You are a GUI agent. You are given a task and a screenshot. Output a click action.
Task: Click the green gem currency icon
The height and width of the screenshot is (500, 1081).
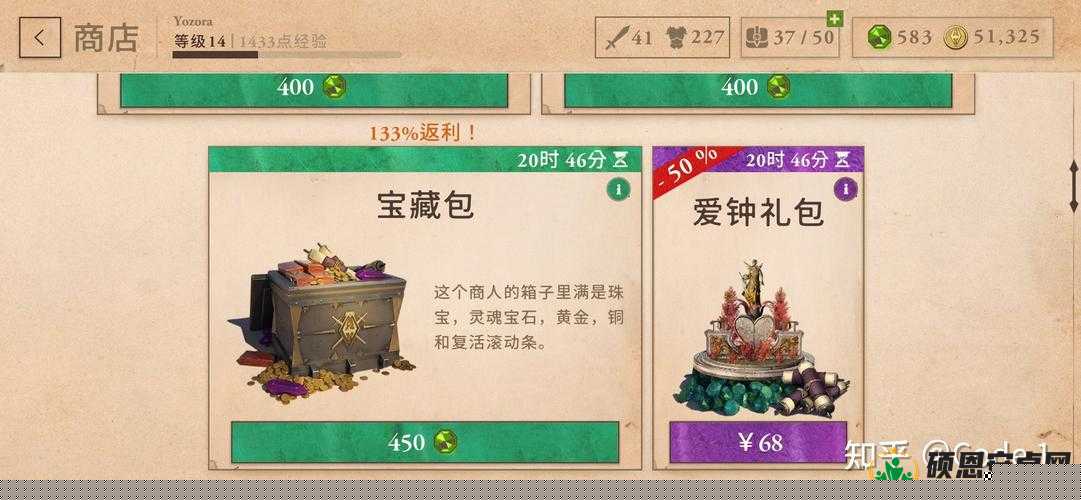[x=880, y=37]
